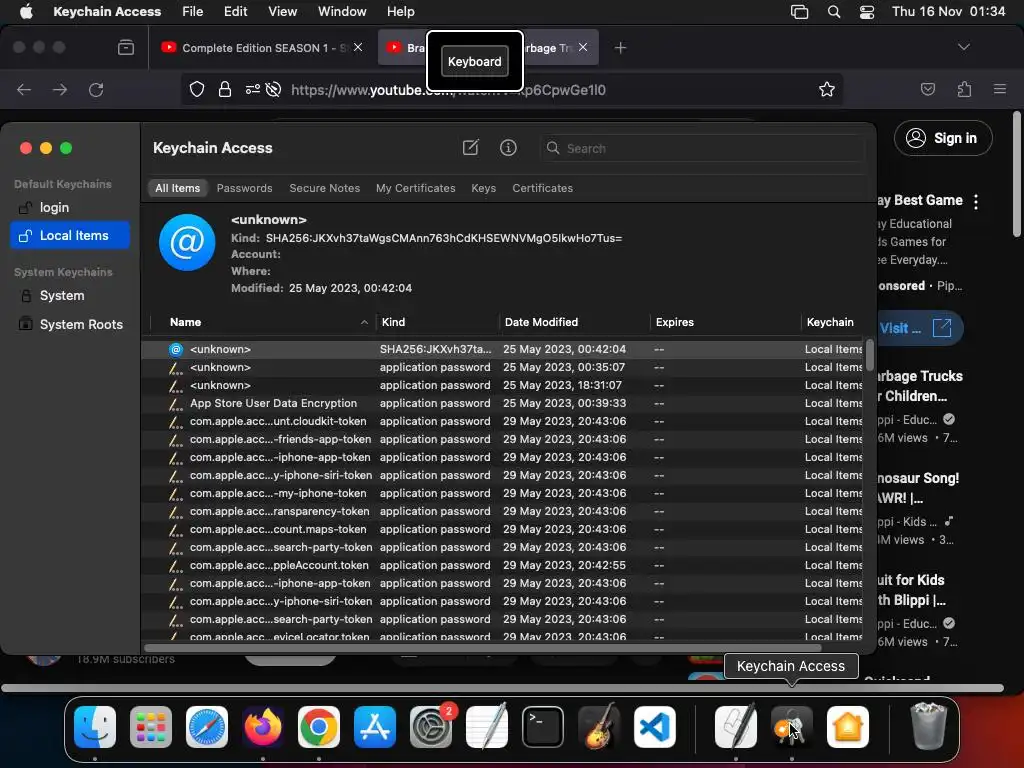1024x768 pixels.
Task: Switch to the My Certificates tab
Action: pos(415,188)
